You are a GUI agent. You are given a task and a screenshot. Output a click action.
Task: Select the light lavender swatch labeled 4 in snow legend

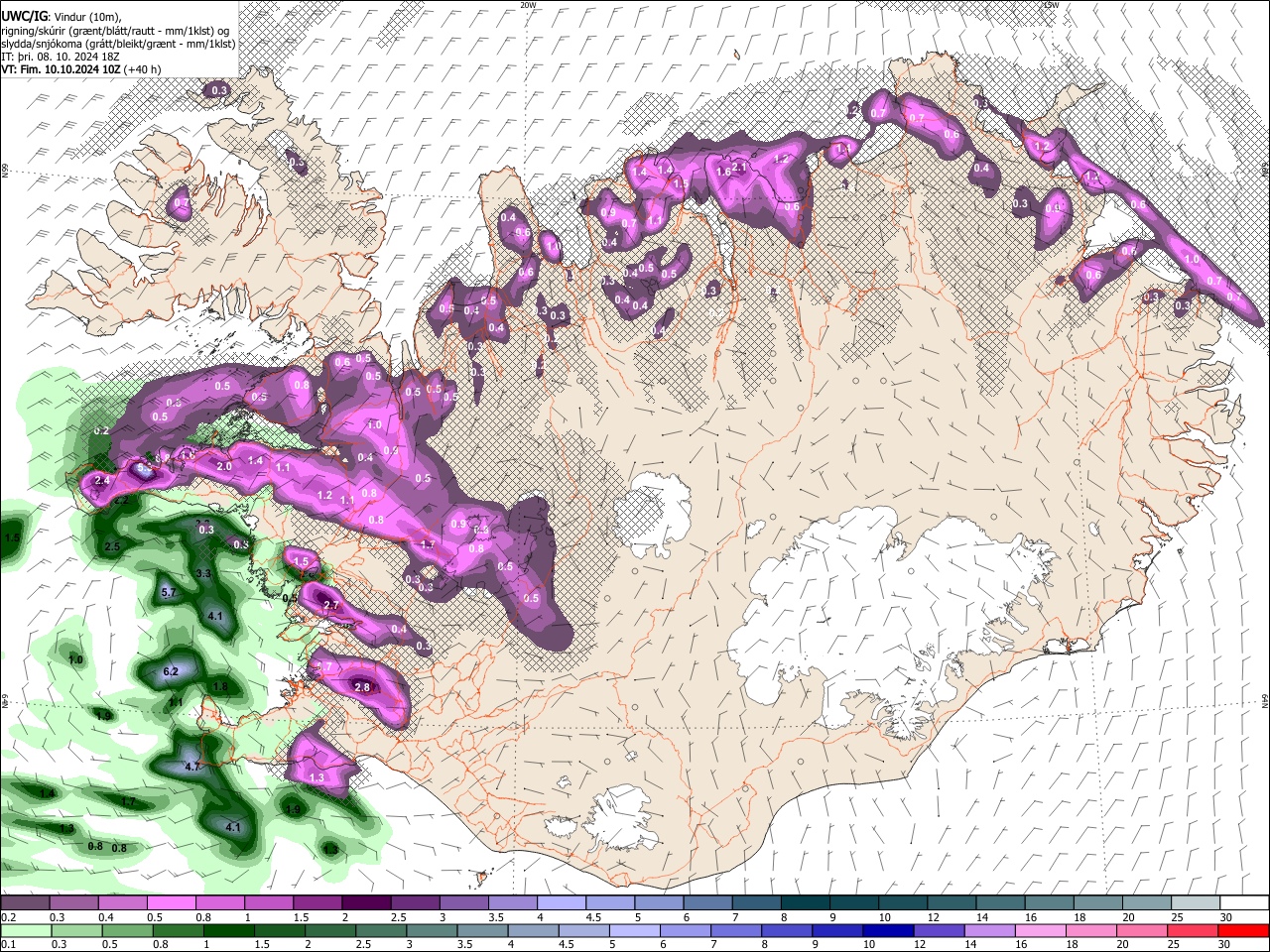[x=561, y=902]
